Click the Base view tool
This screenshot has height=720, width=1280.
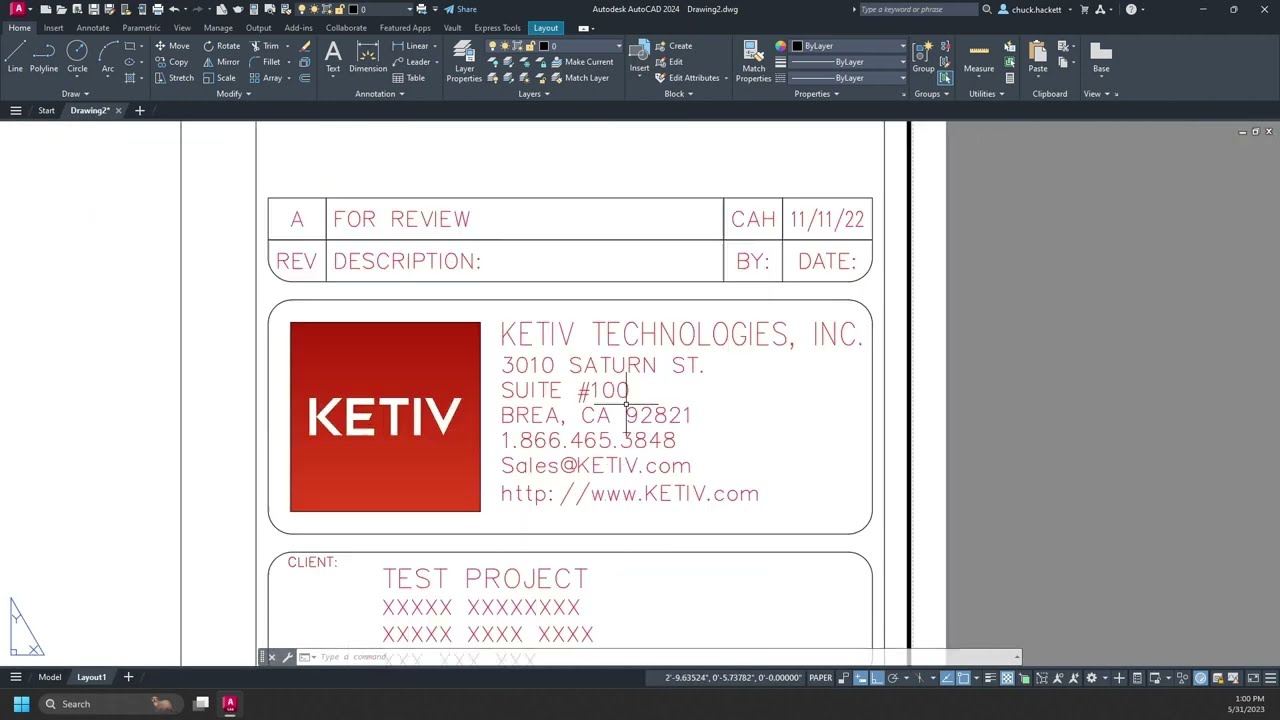(x=1101, y=57)
